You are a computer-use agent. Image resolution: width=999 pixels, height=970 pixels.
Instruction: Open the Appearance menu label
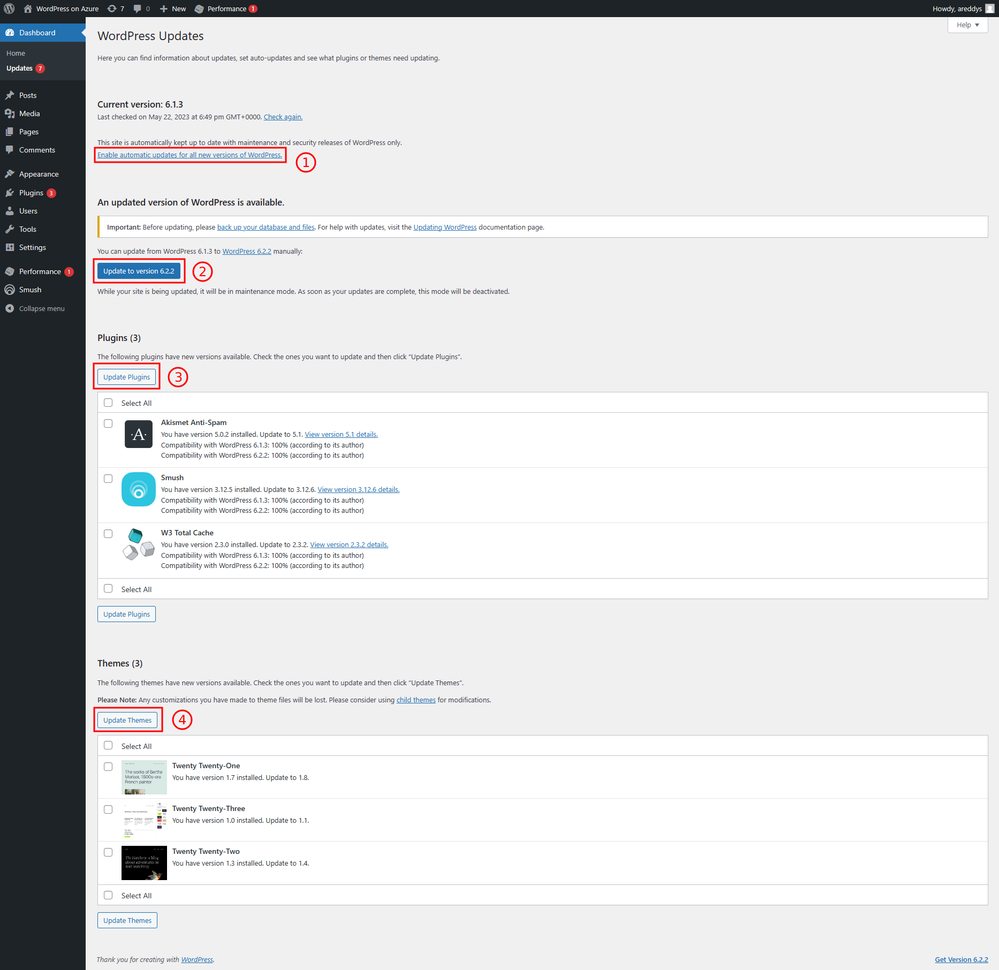(39, 174)
